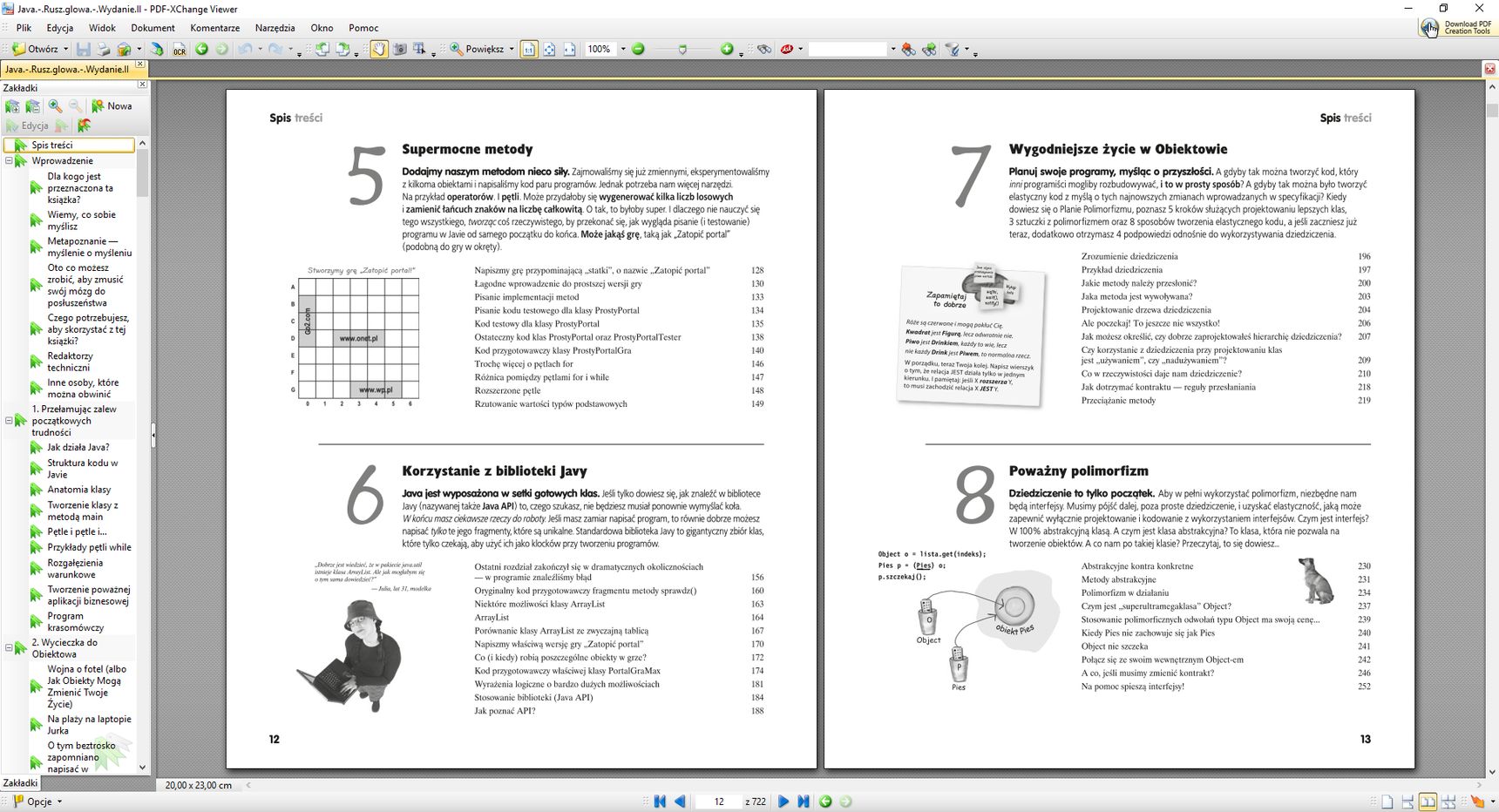Click the zoom slider handle

pyautogui.click(x=682, y=50)
